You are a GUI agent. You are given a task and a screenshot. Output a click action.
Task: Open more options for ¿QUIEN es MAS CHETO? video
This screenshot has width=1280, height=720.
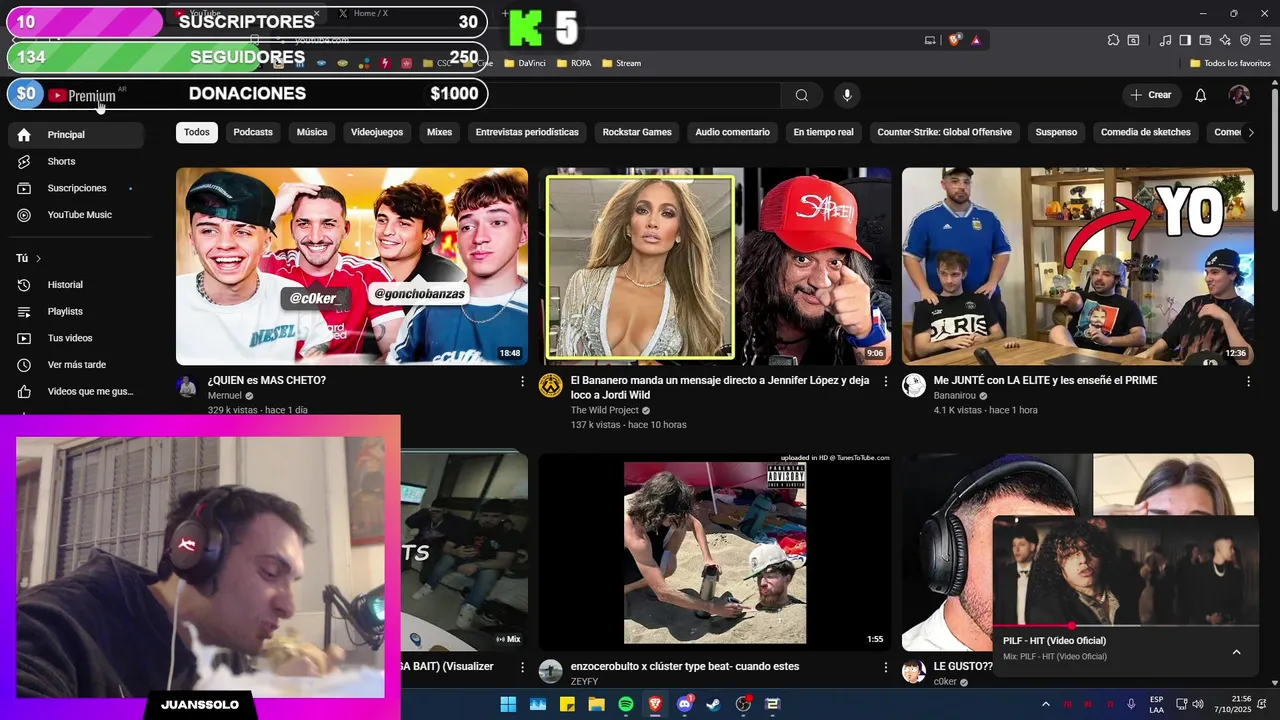522,381
